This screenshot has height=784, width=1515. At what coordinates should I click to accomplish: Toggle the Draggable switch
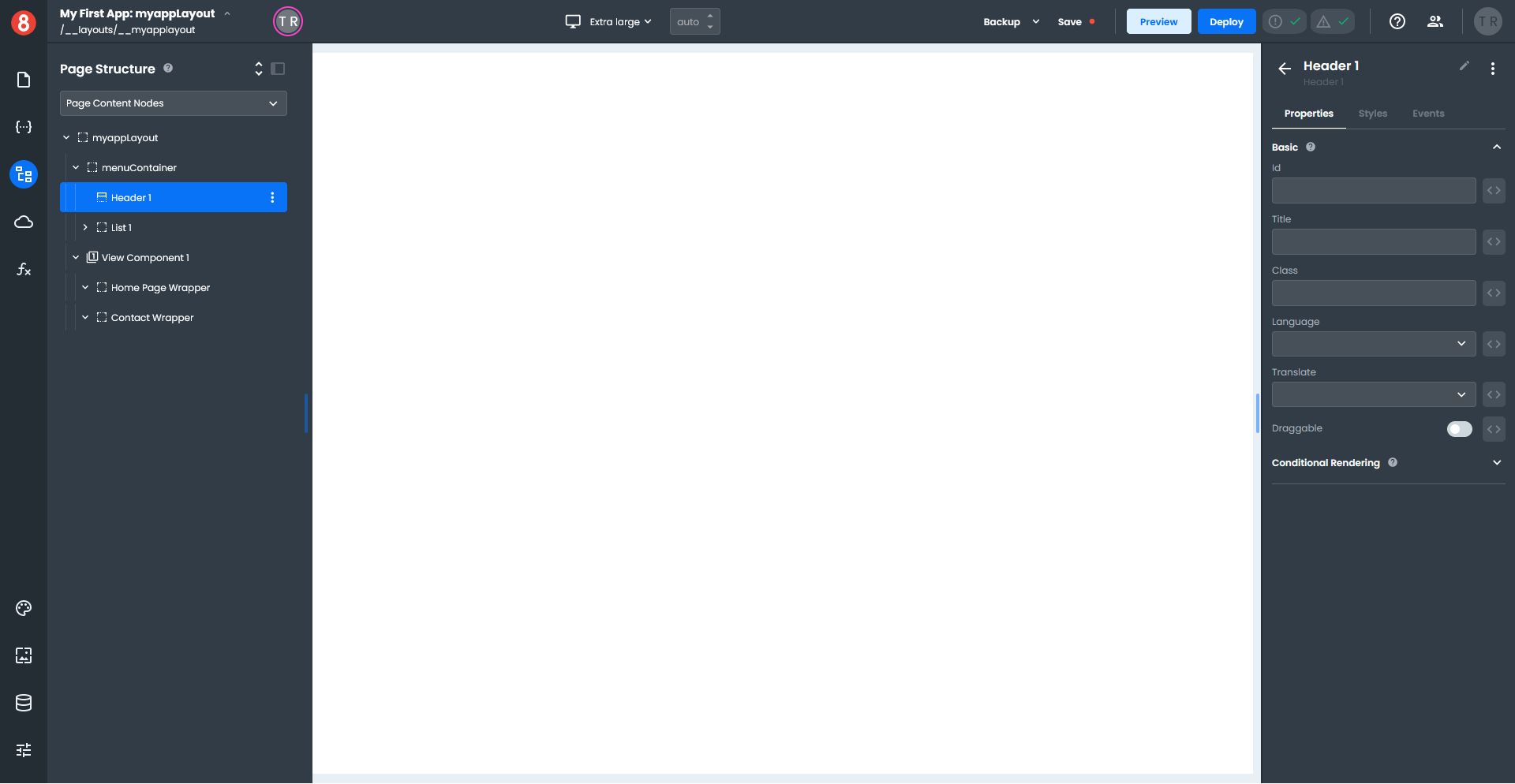click(x=1459, y=429)
